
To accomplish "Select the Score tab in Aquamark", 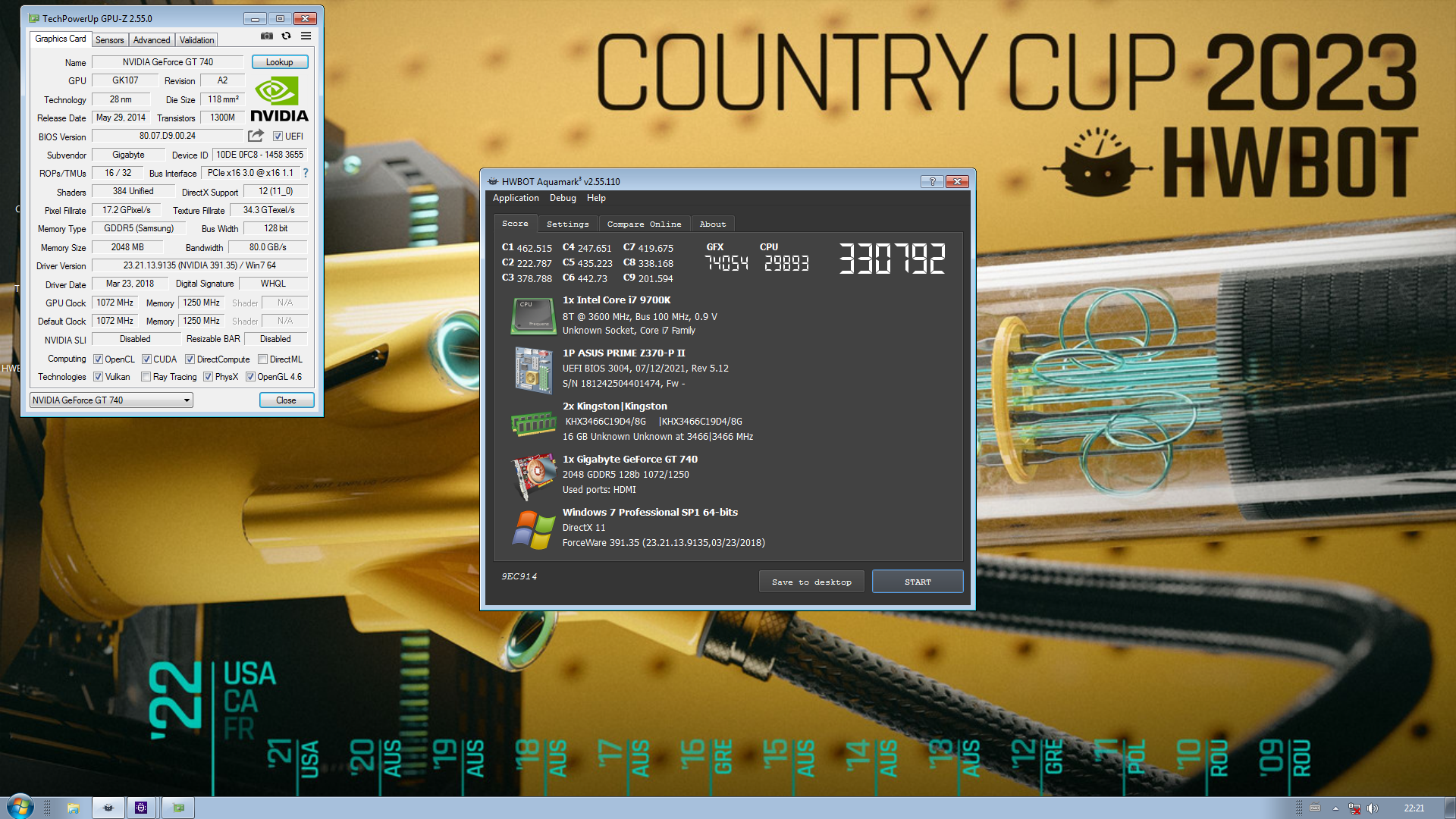I will point(515,224).
